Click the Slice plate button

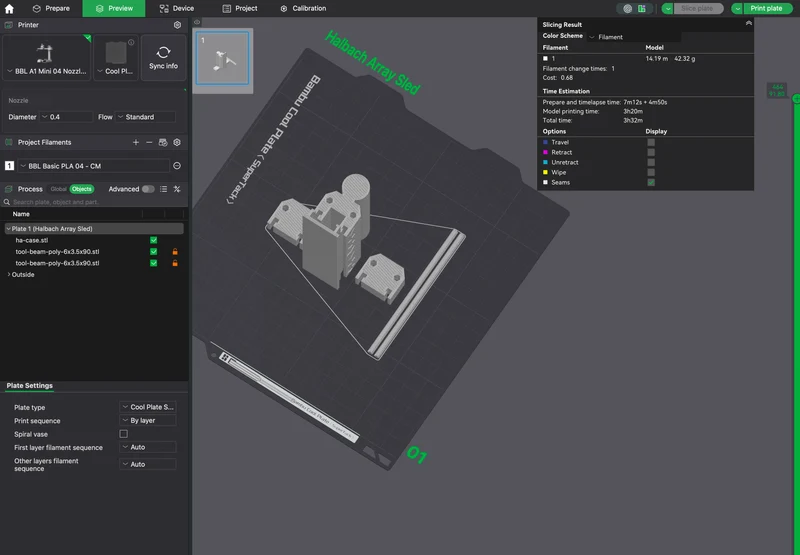(697, 9)
